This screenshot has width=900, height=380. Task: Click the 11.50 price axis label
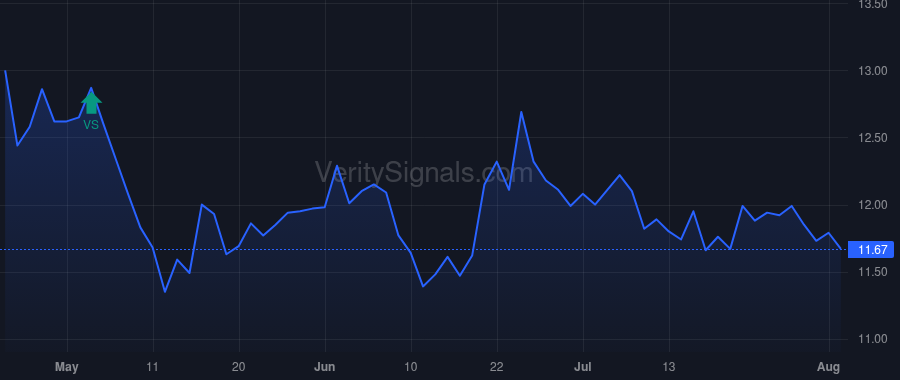872,272
